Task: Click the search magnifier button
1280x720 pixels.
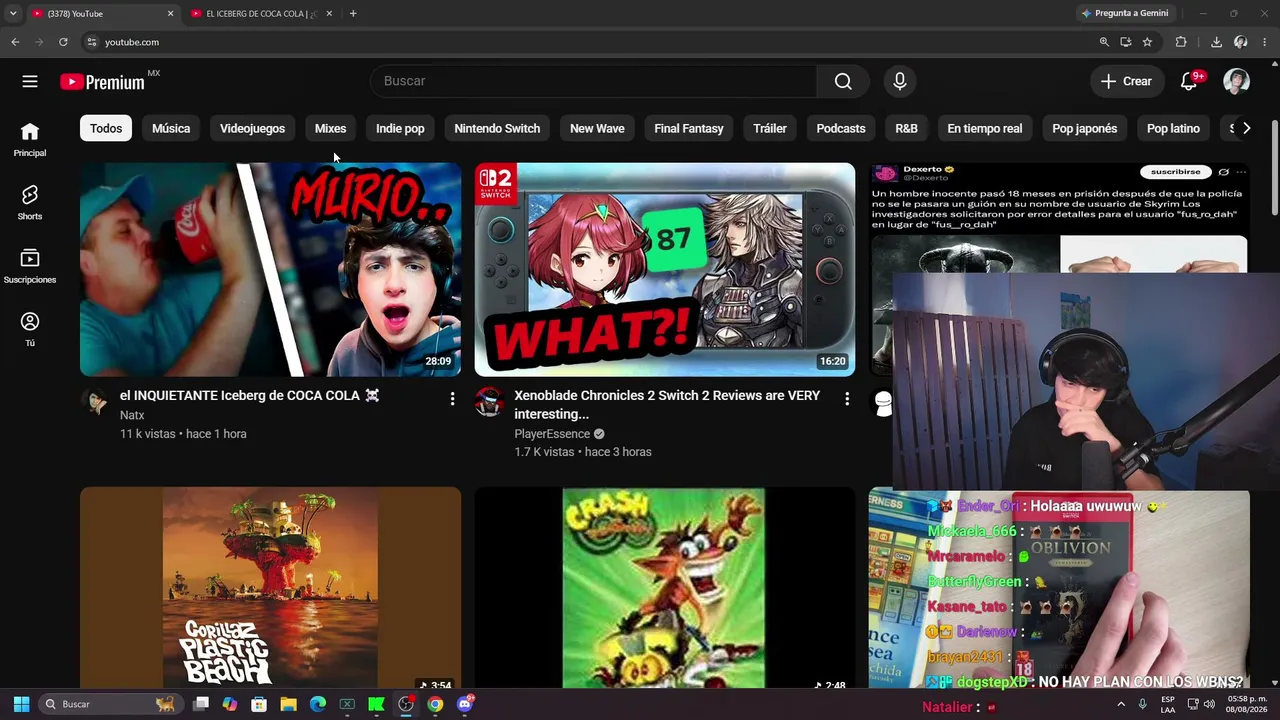Action: (x=843, y=81)
